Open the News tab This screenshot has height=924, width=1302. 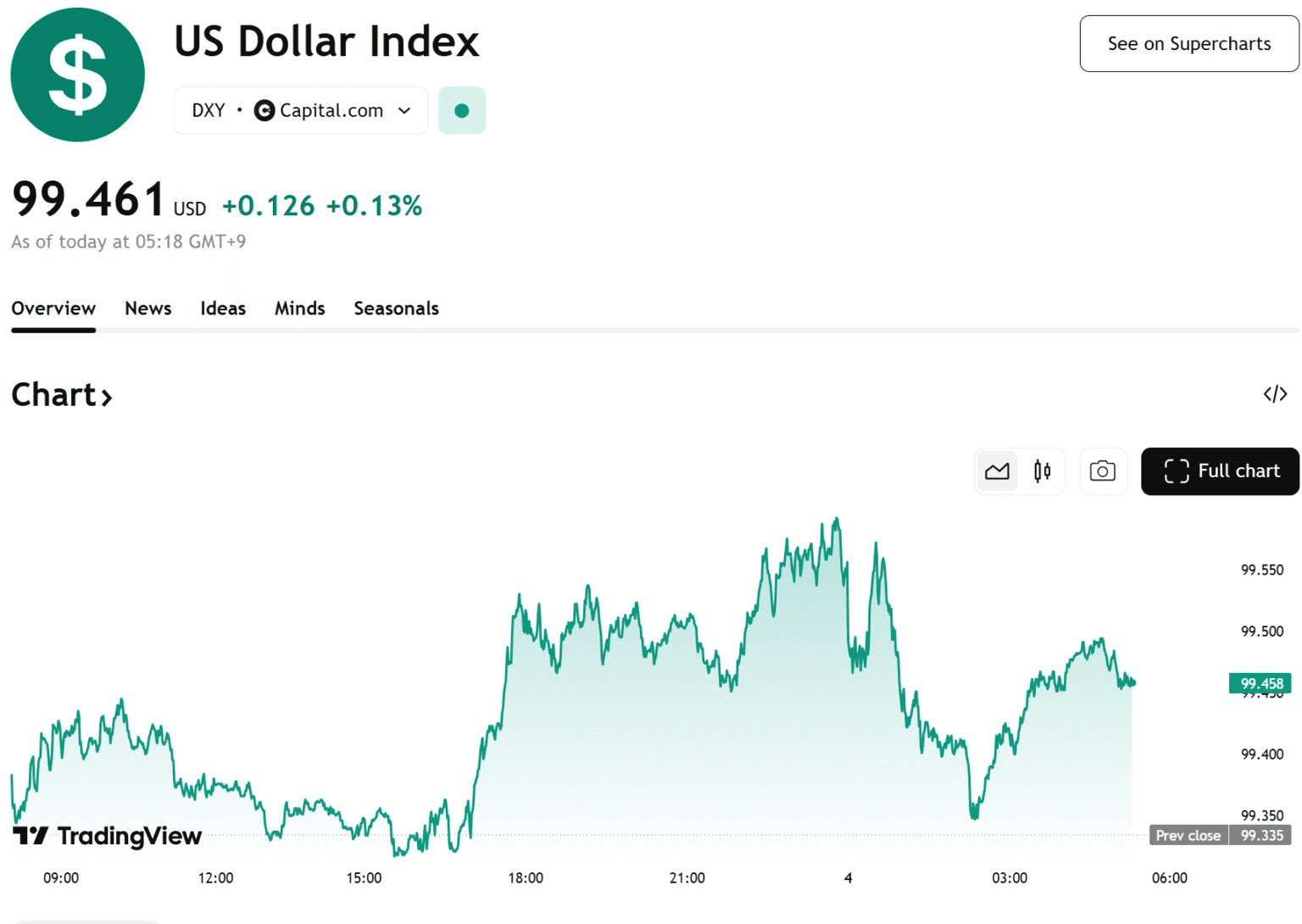click(x=148, y=309)
